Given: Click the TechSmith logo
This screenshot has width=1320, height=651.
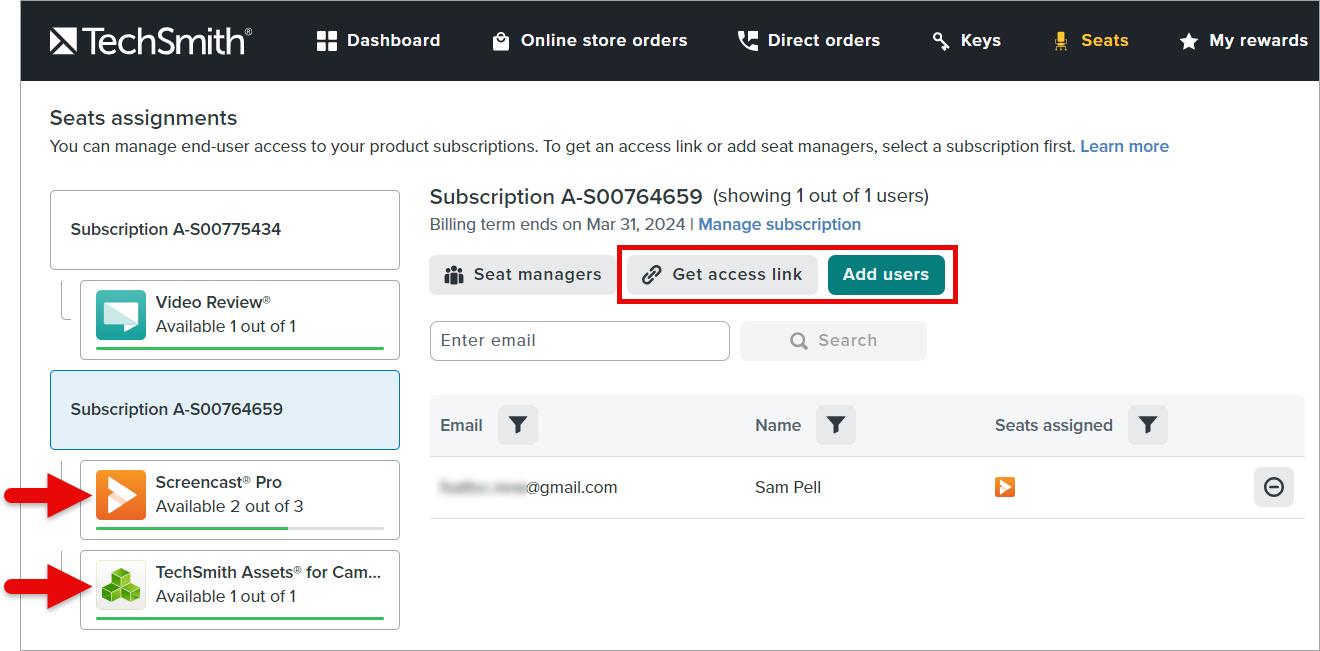Looking at the screenshot, I should tap(148, 40).
